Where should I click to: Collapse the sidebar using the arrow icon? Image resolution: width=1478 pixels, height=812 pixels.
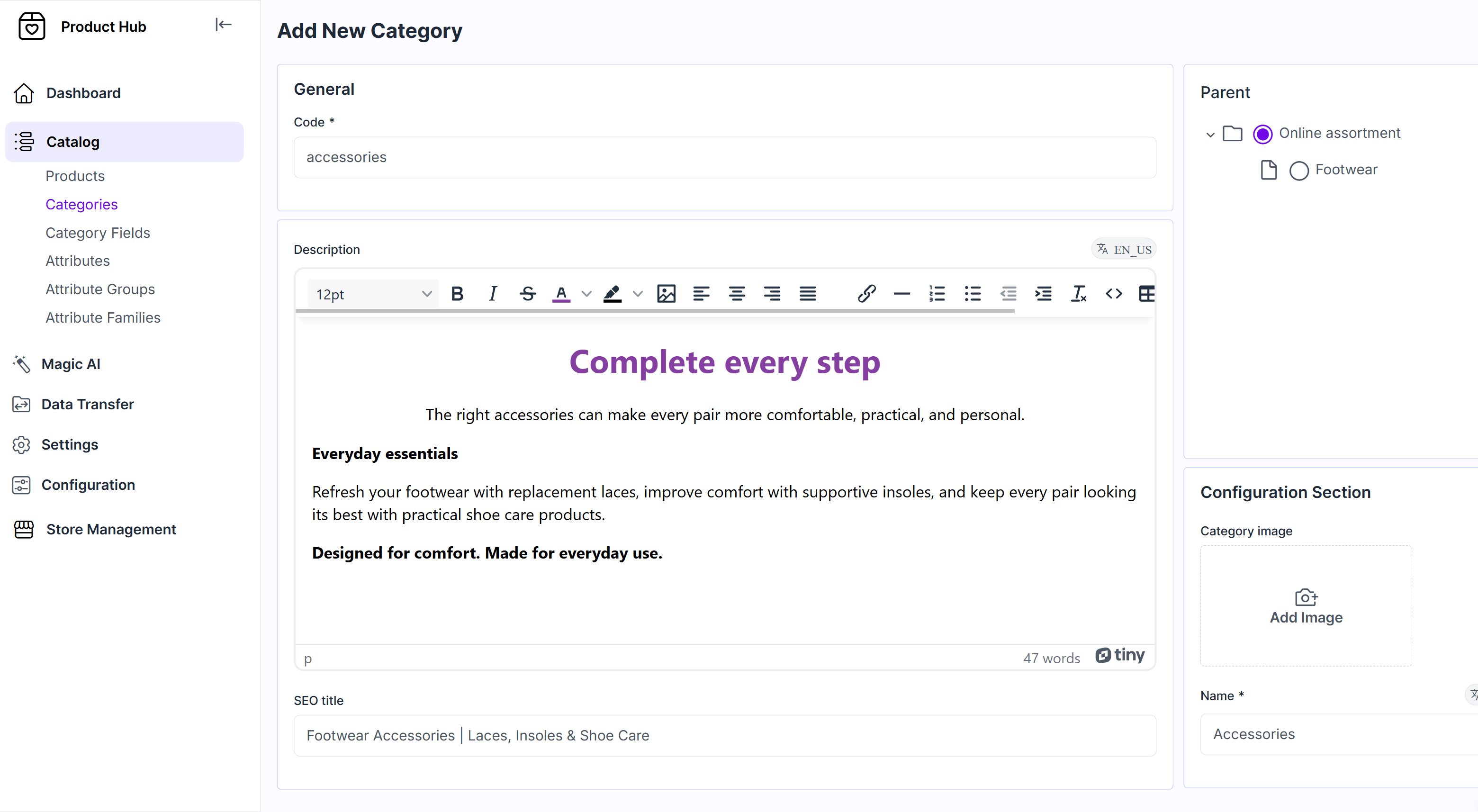point(223,25)
